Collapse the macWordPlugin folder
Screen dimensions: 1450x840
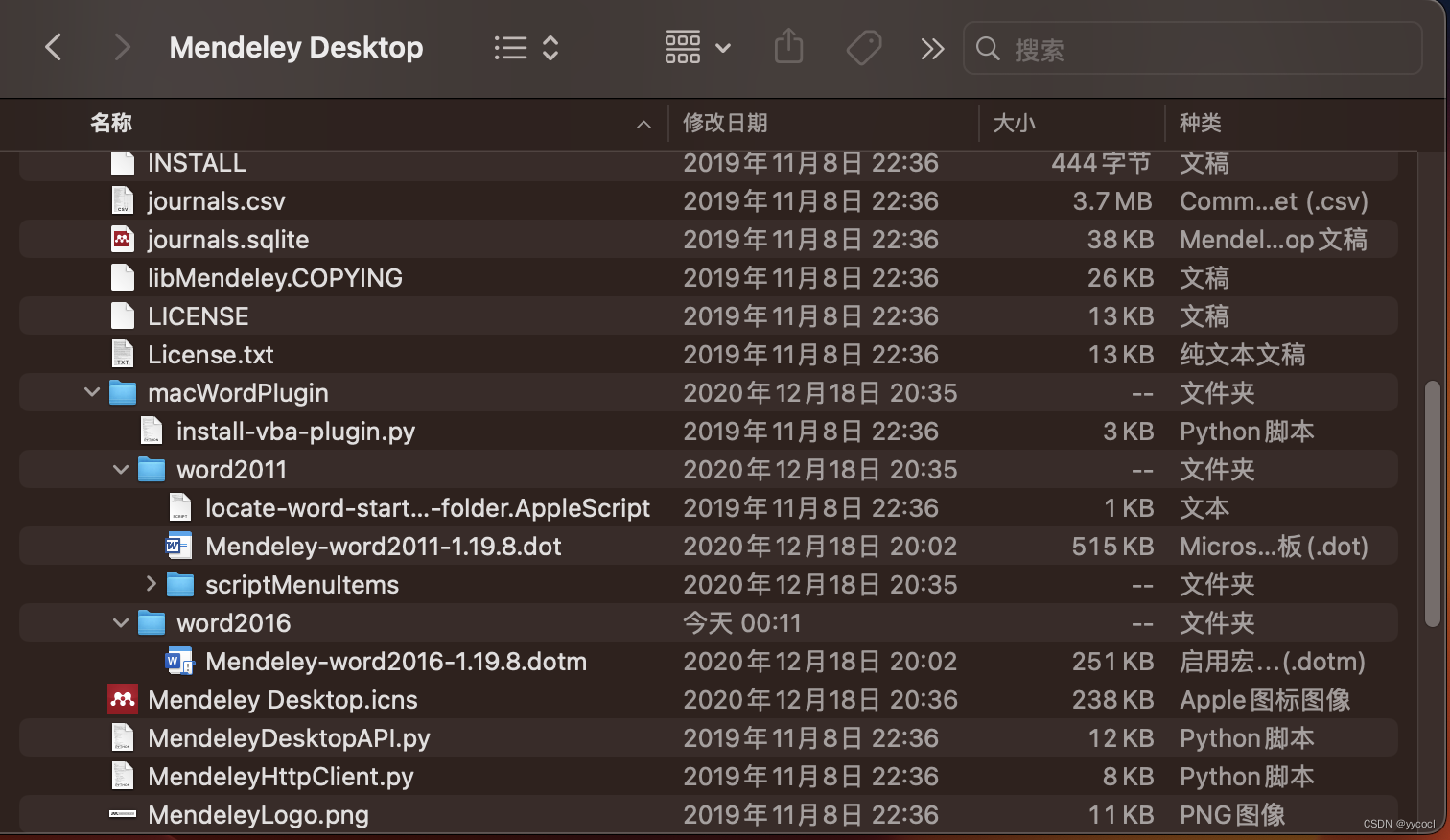[92, 392]
